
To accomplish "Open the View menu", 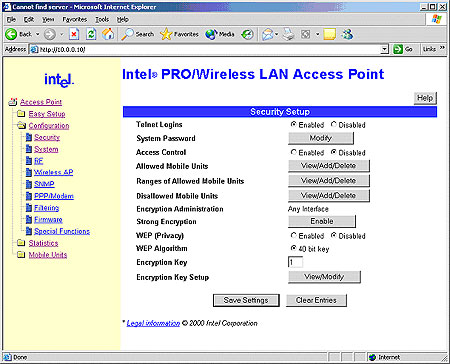I will [x=48, y=20].
